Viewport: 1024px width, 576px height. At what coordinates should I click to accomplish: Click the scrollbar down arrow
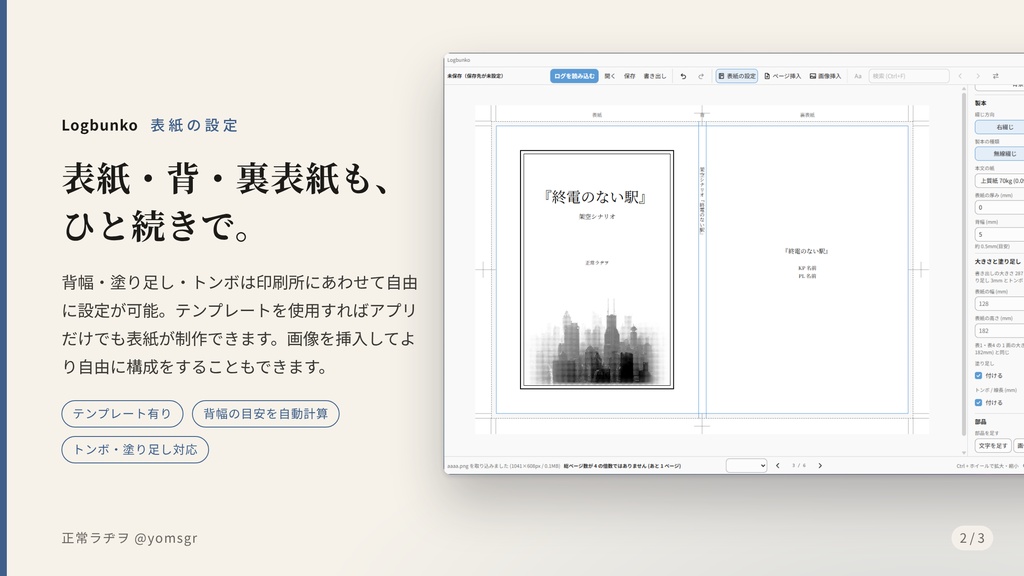point(964,452)
